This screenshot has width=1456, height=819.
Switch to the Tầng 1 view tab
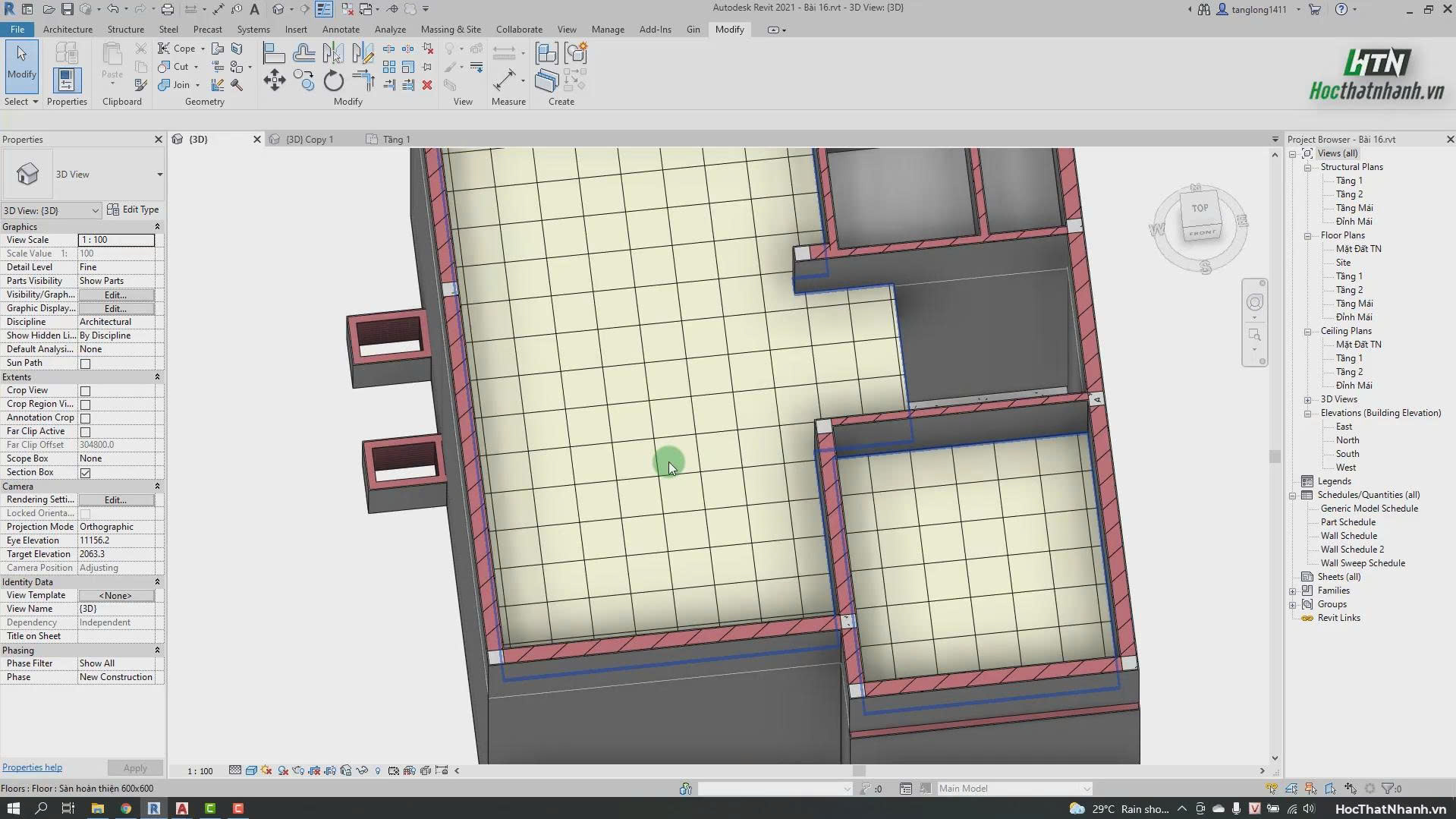(396, 140)
